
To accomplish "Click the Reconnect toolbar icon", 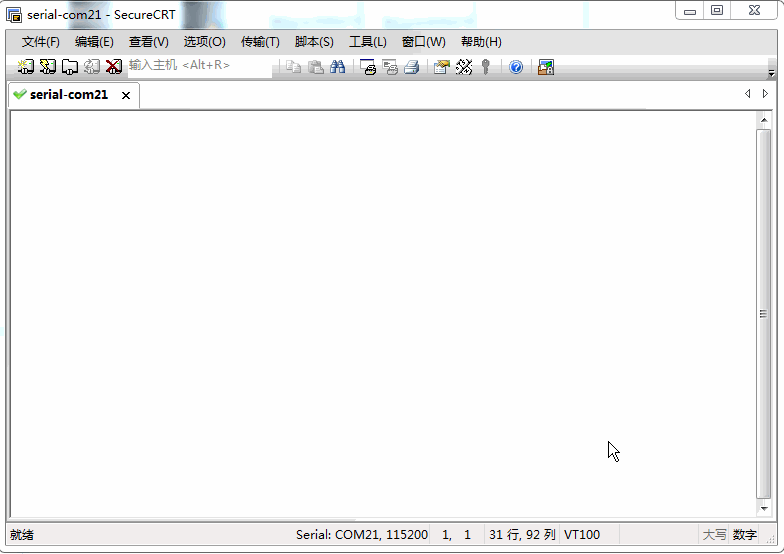I will point(92,66).
